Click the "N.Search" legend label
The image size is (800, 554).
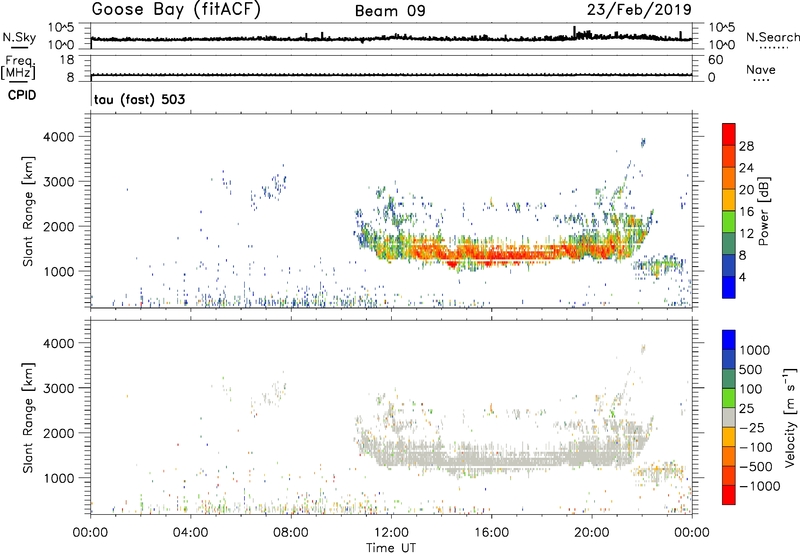(x=772, y=37)
